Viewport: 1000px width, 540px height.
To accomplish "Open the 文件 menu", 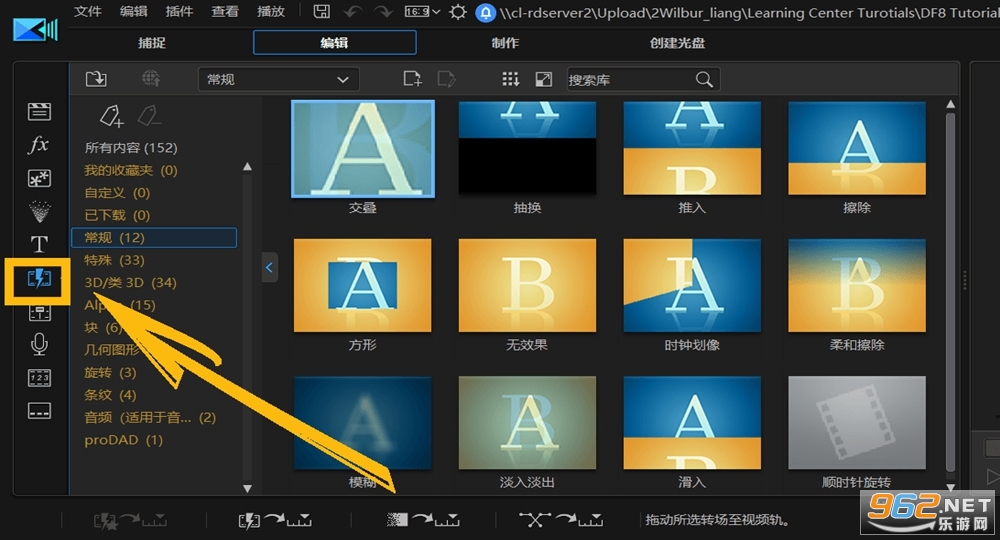I will (87, 11).
